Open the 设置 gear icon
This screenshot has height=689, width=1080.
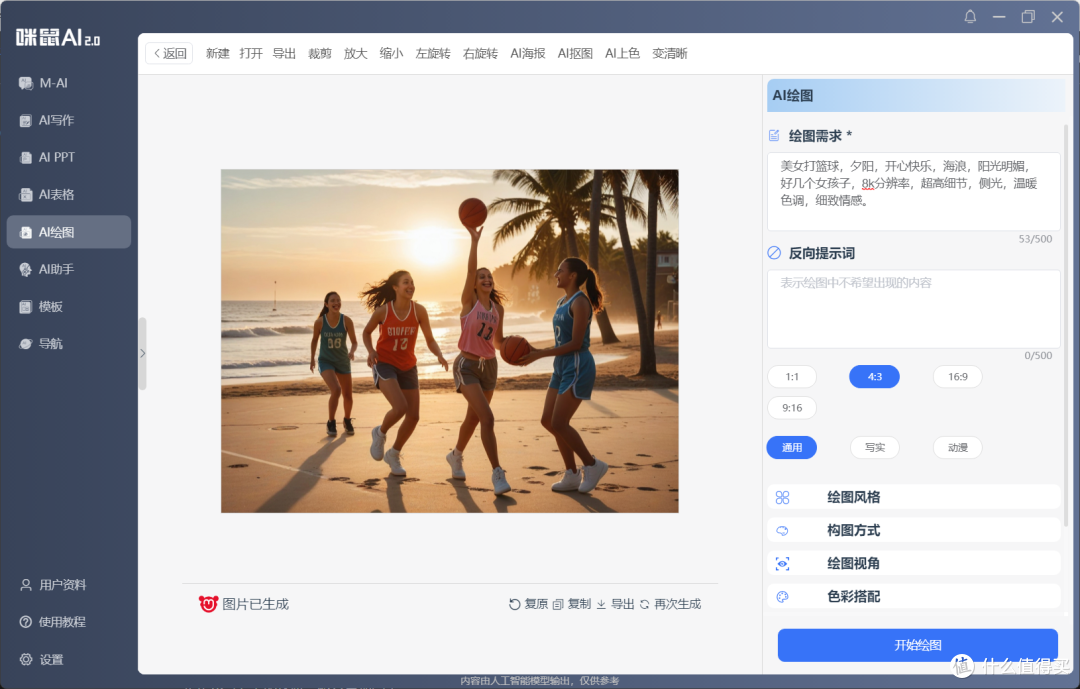coord(25,659)
